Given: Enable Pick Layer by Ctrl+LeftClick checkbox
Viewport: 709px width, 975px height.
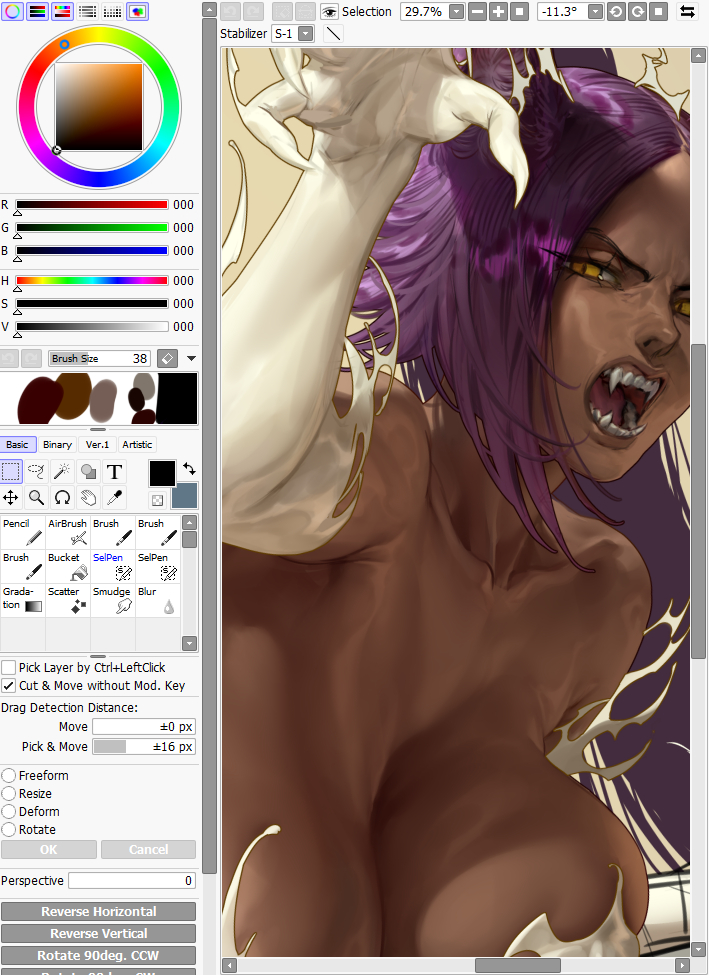Looking at the screenshot, I should tap(9, 667).
